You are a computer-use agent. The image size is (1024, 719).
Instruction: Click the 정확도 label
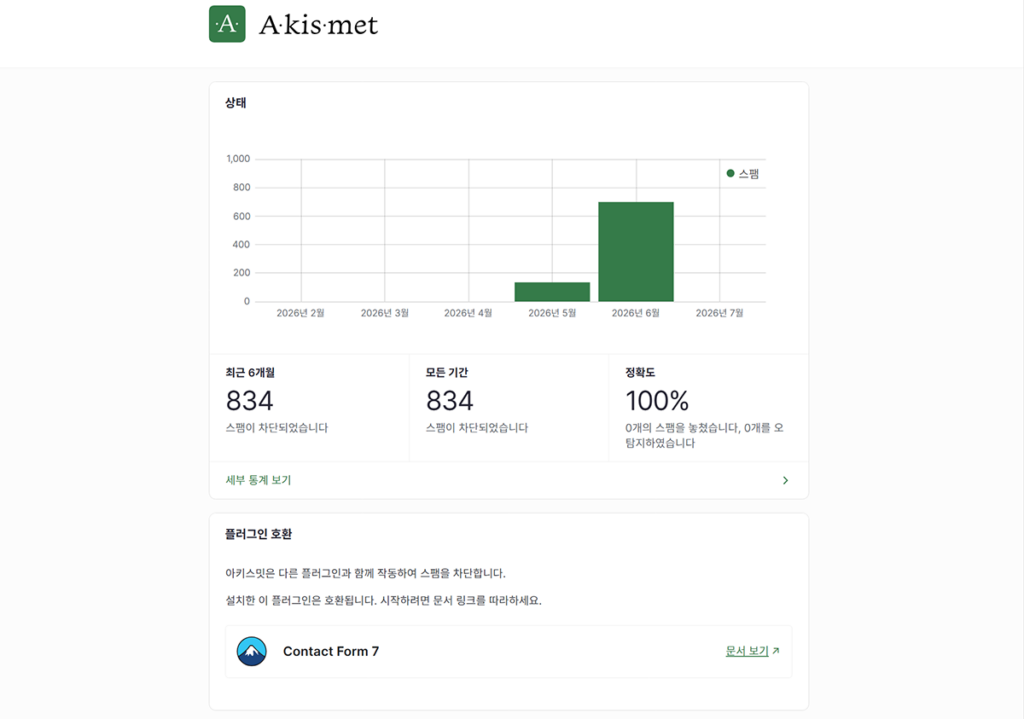click(x=640, y=372)
